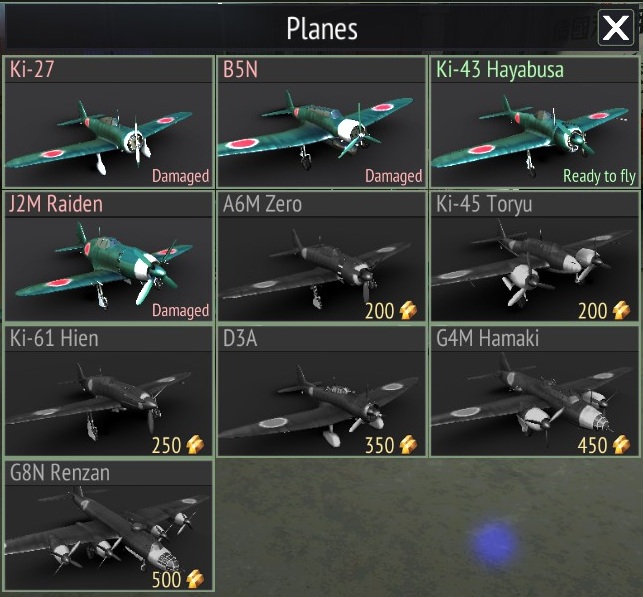Click the Ready to fly label
Image resolution: width=643 pixels, height=597 pixels.
(599, 176)
